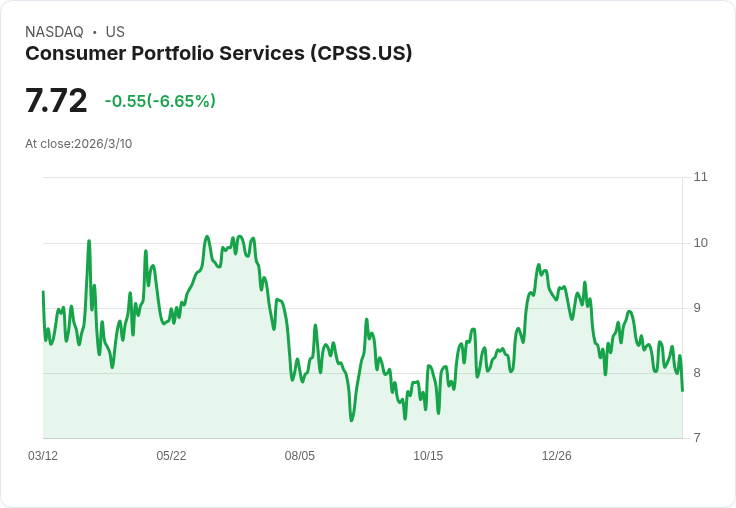Screen dimensions: 736x508
Task: Click the final point of the price line
Action: pyautogui.click(x=682, y=391)
